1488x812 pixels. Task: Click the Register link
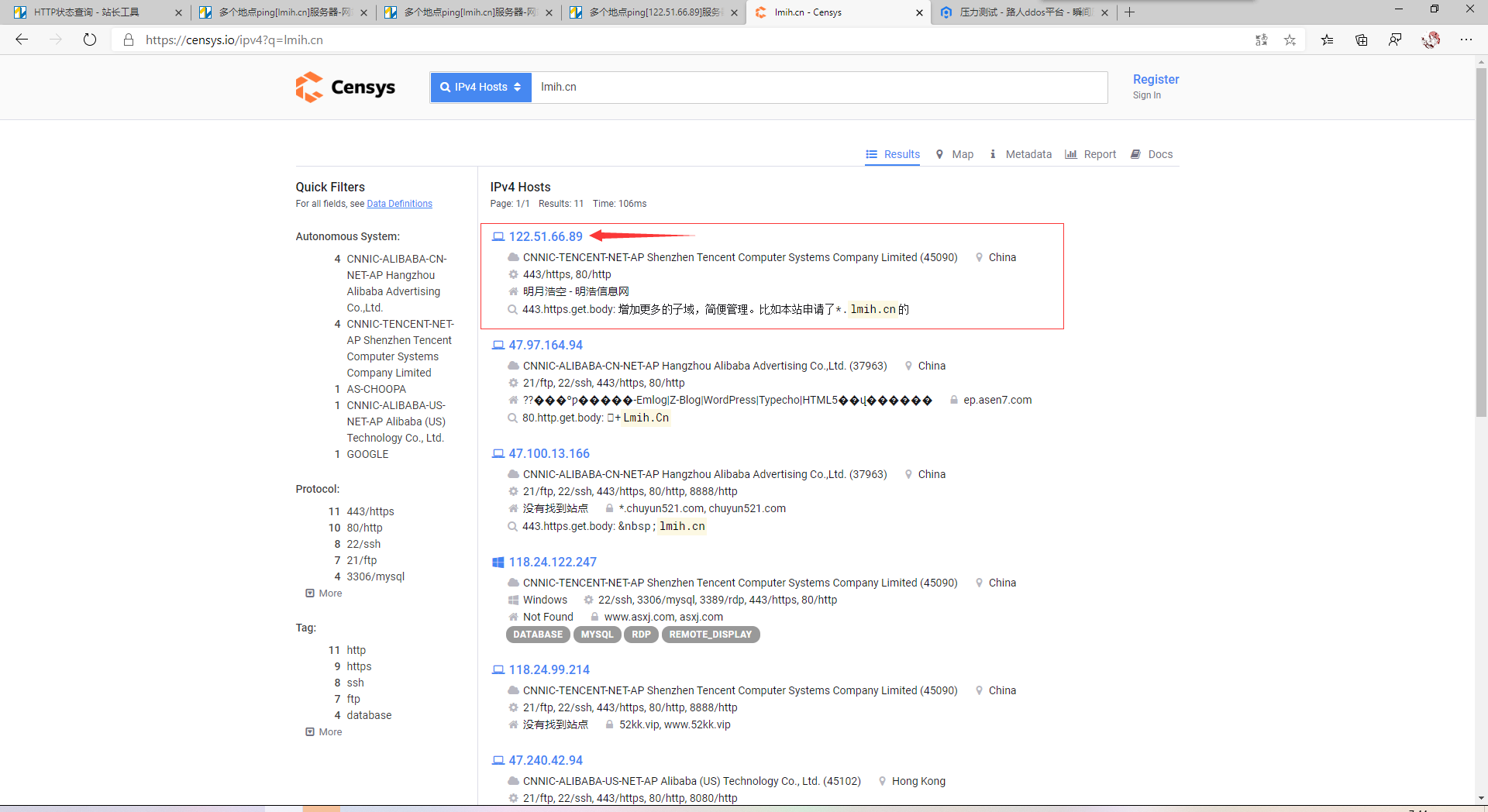(x=1156, y=79)
